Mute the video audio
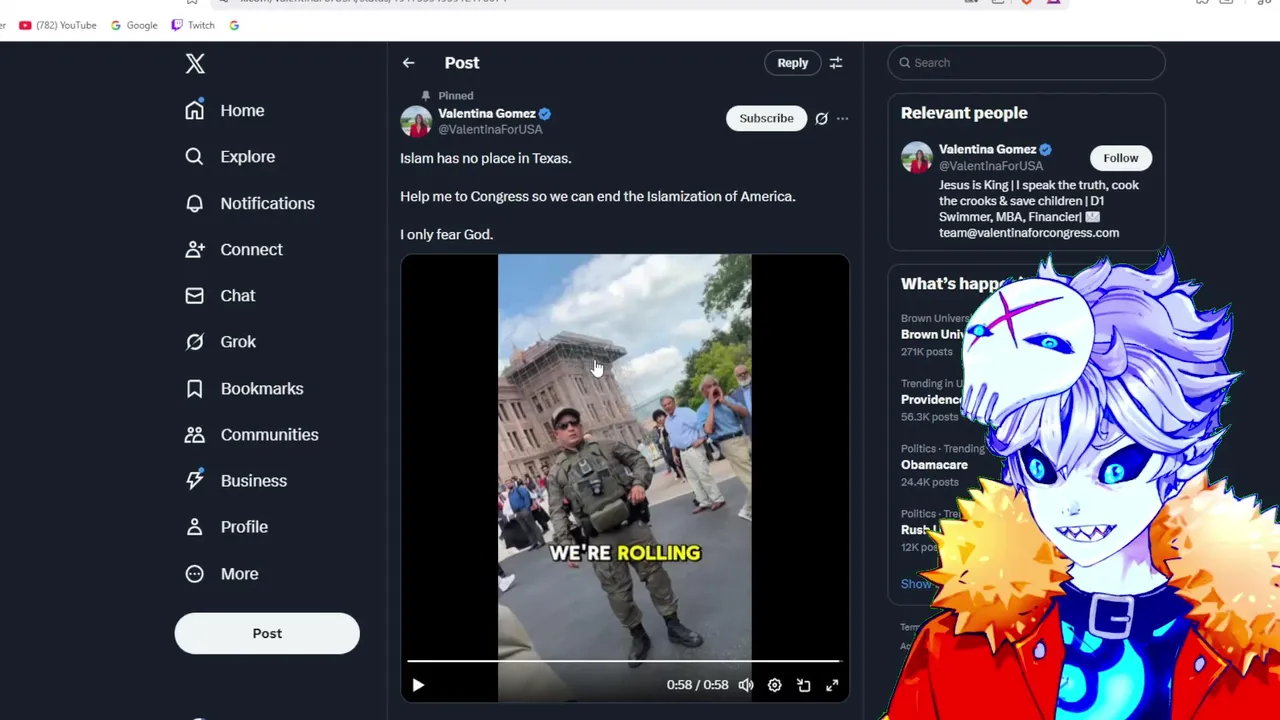Viewport: 1280px width, 720px height. tap(746, 685)
